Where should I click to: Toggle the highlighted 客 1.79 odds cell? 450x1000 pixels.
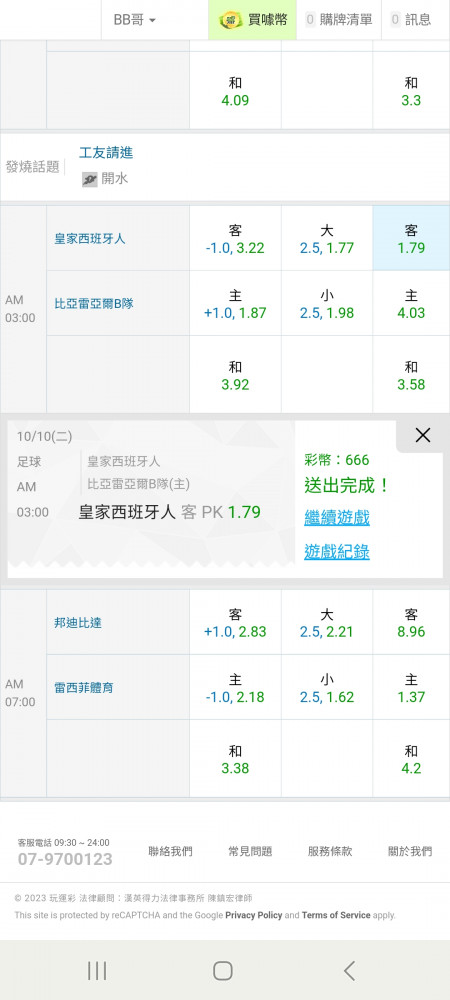tap(411, 239)
